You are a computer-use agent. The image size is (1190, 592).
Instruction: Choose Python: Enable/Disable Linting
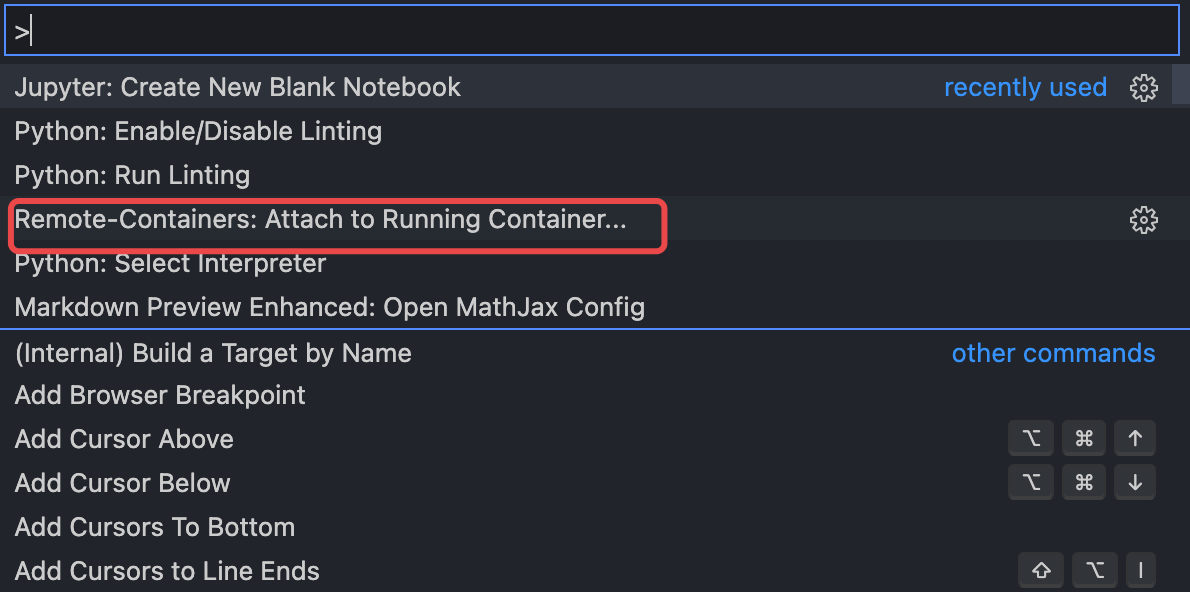(x=198, y=131)
